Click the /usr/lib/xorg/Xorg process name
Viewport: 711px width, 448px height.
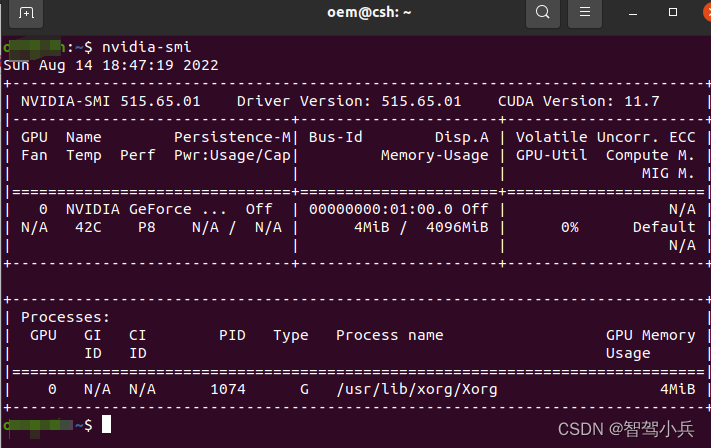[x=417, y=390]
